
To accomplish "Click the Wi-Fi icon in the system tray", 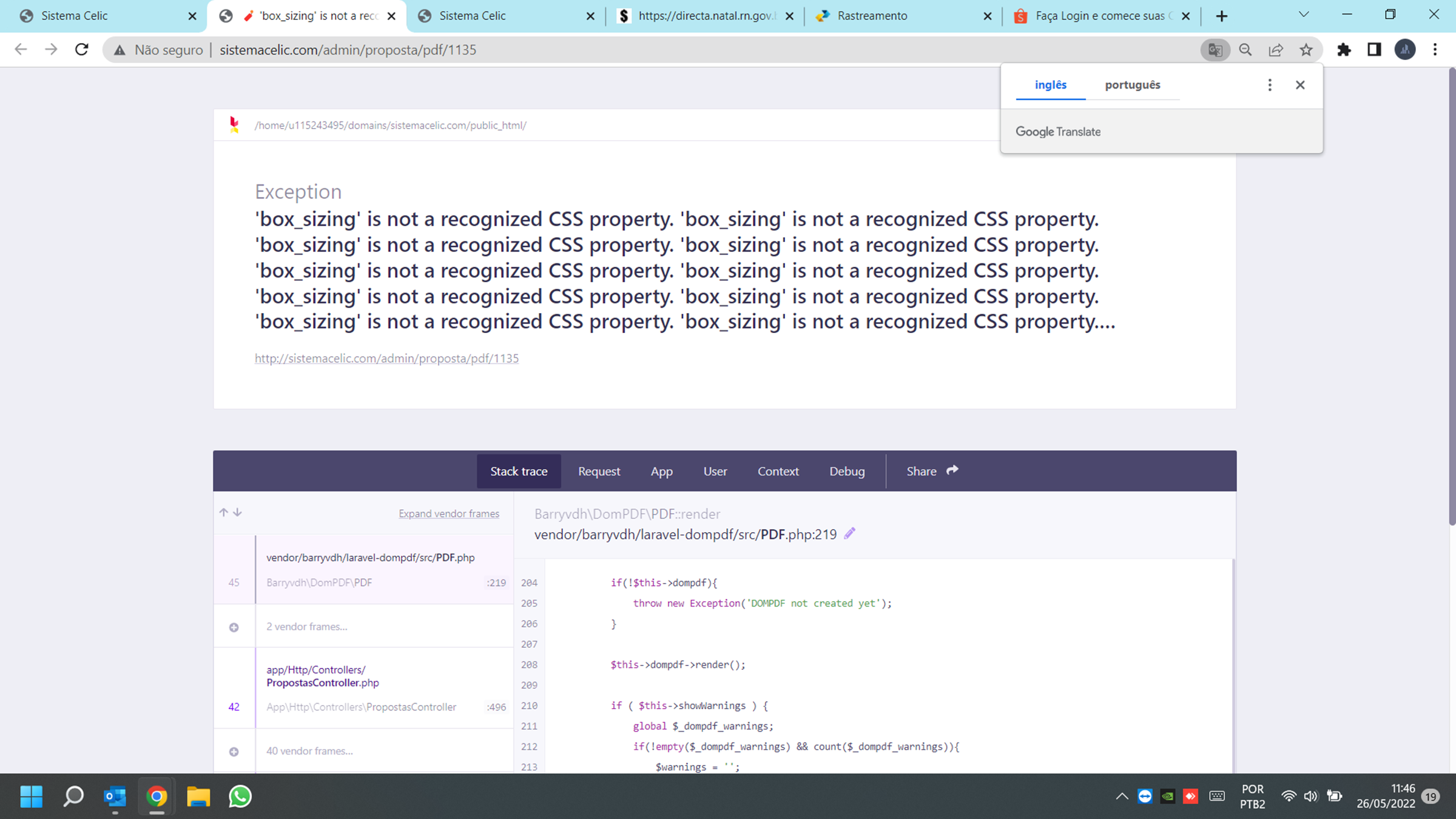I will coord(1288,796).
